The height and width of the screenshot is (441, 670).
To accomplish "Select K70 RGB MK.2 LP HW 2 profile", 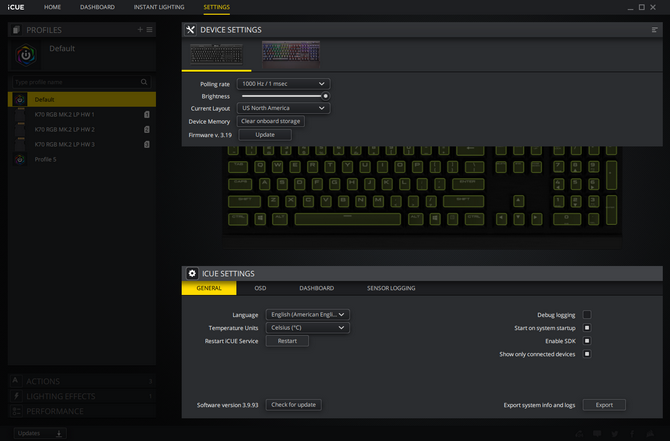I will pos(82,129).
